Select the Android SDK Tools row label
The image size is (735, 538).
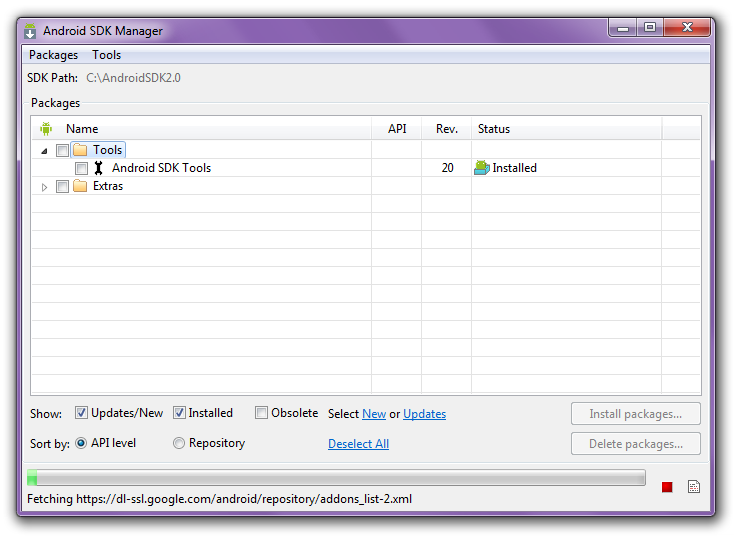[x=161, y=168]
